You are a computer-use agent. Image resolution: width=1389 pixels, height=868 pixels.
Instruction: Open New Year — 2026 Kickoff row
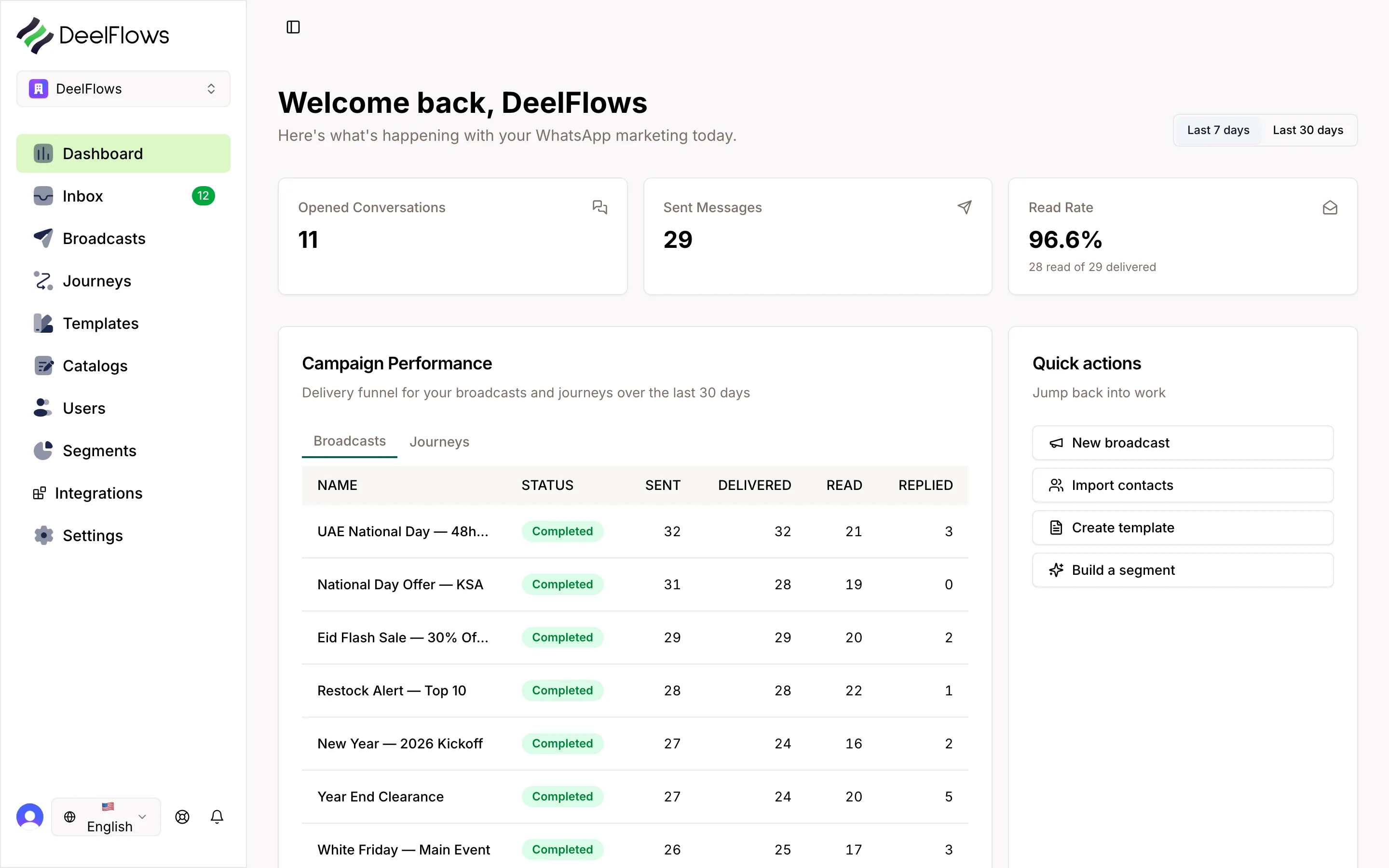[635, 744]
